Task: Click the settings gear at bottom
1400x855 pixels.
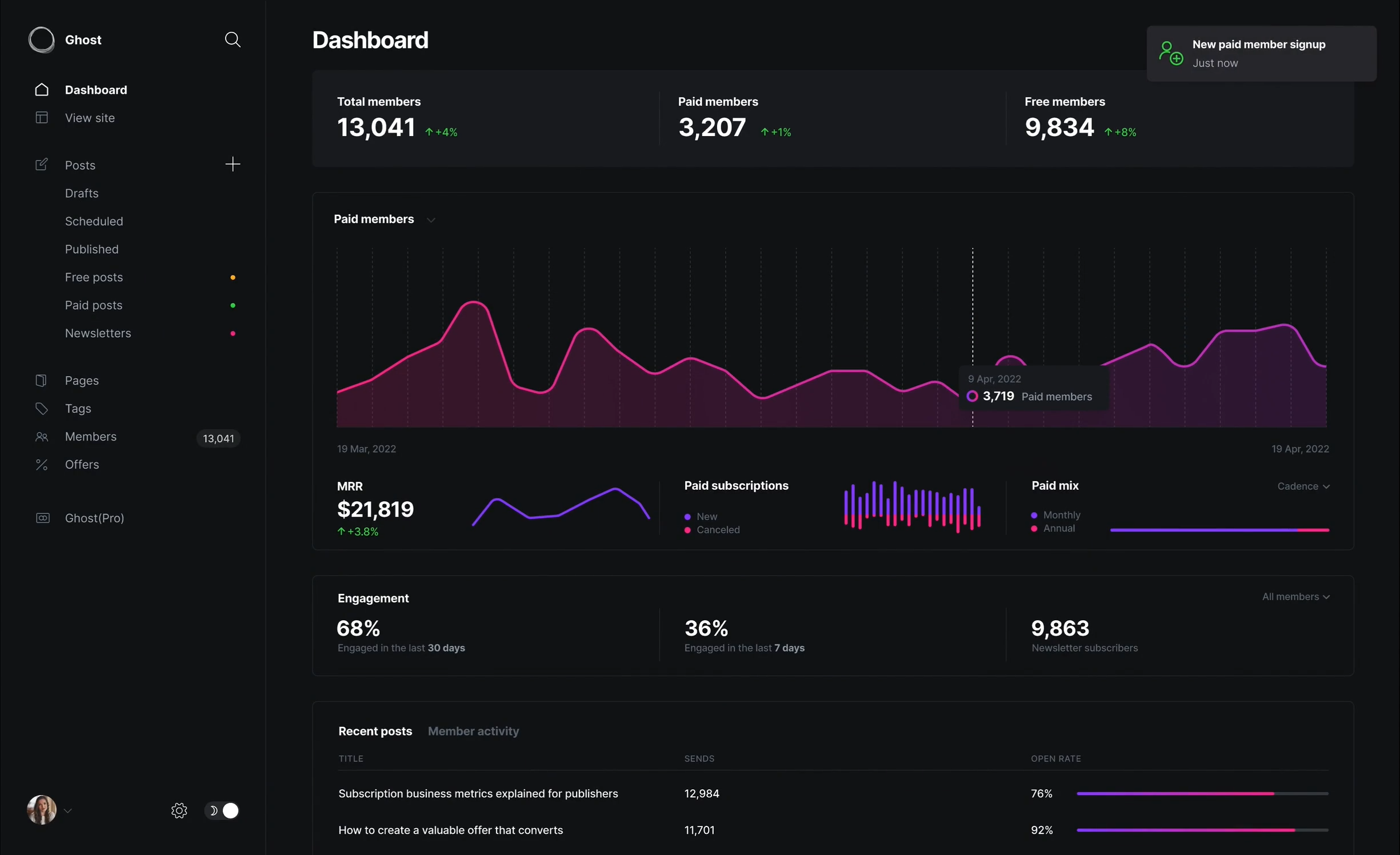Action: [x=179, y=810]
